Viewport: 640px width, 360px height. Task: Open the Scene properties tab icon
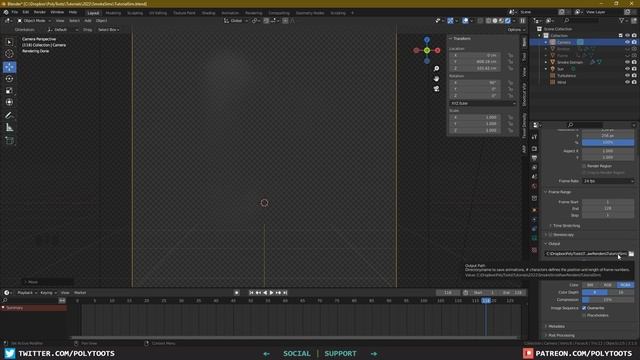pyautogui.click(x=534, y=177)
